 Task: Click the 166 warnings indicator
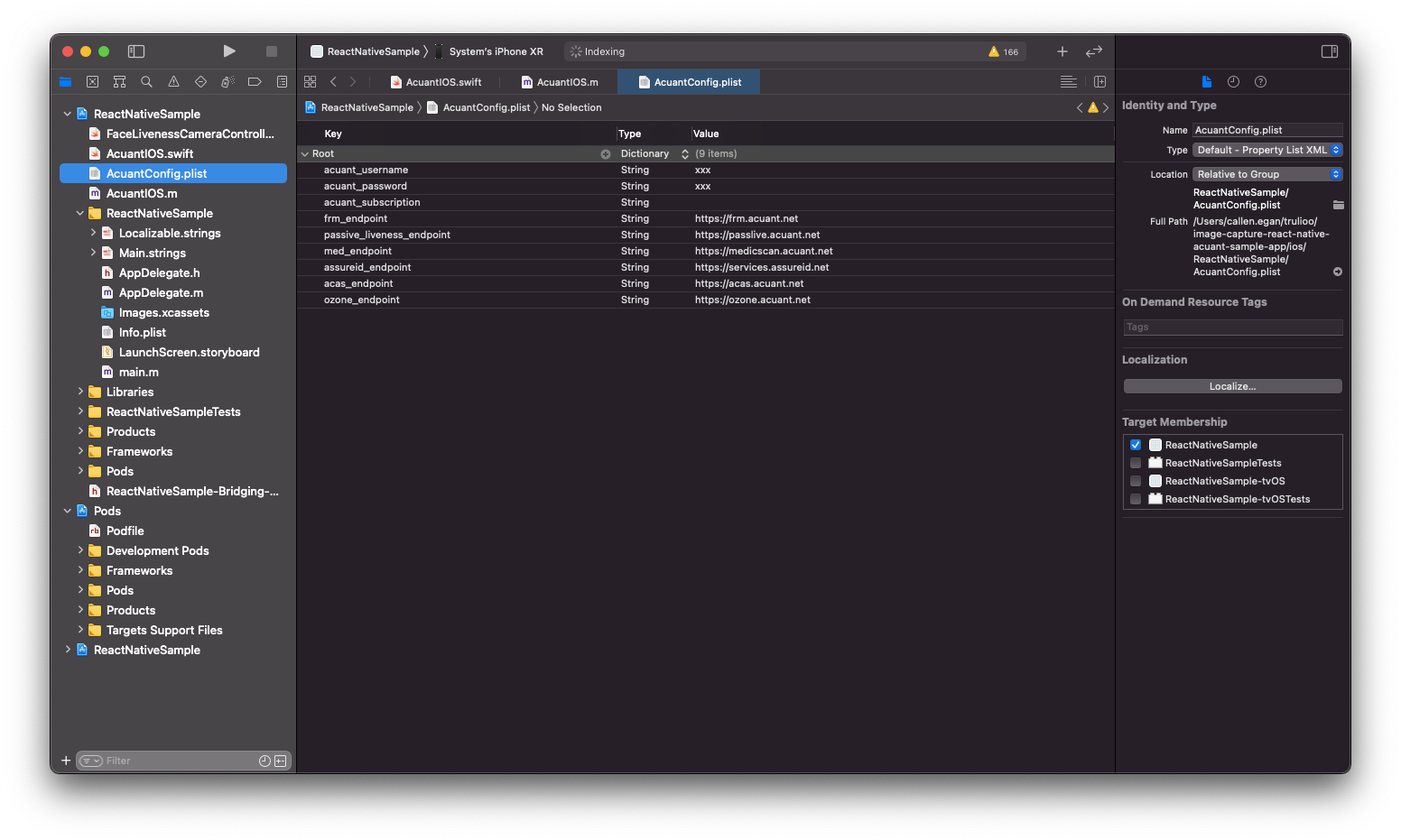(x=1004, y=51)
